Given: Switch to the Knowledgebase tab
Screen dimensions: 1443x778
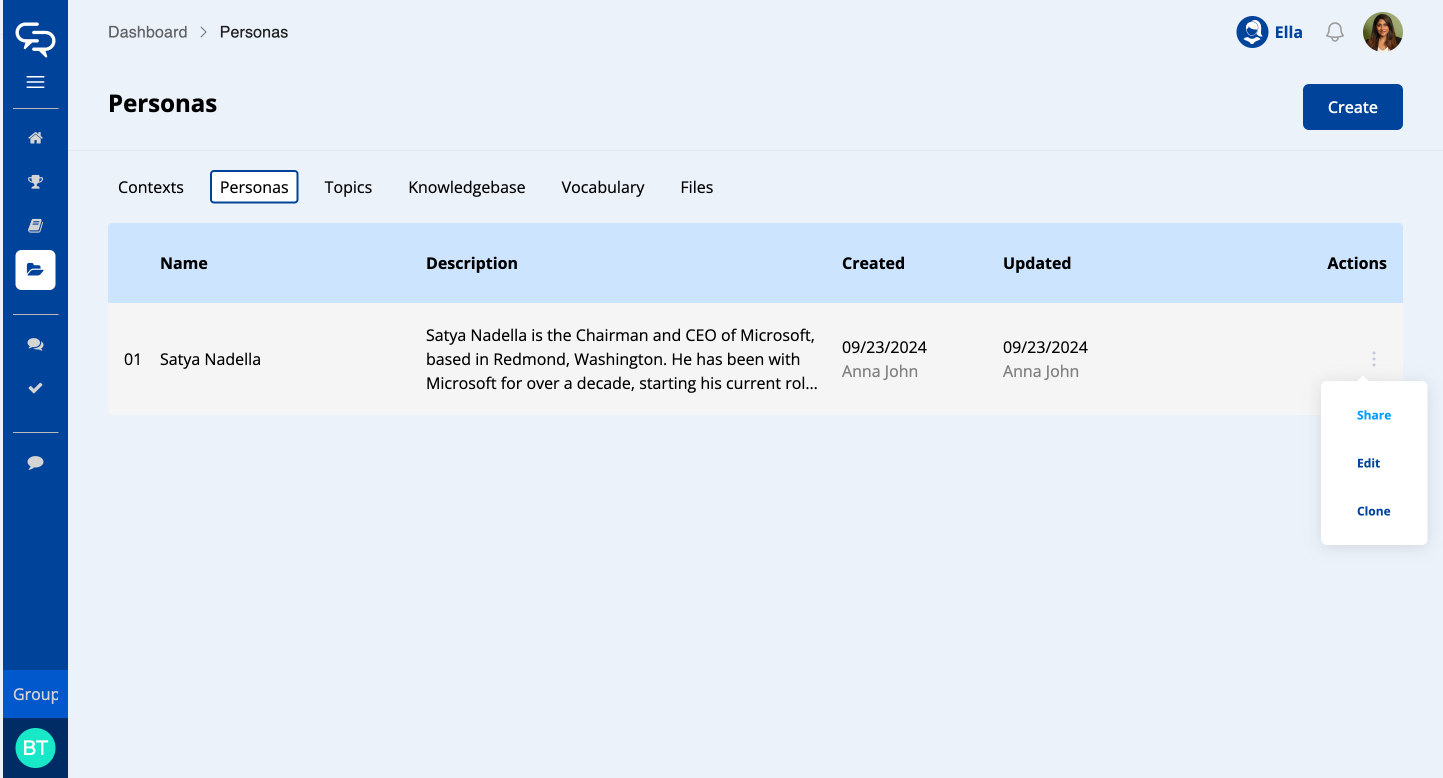Looking at the screenshot, I should coord(466,187).
